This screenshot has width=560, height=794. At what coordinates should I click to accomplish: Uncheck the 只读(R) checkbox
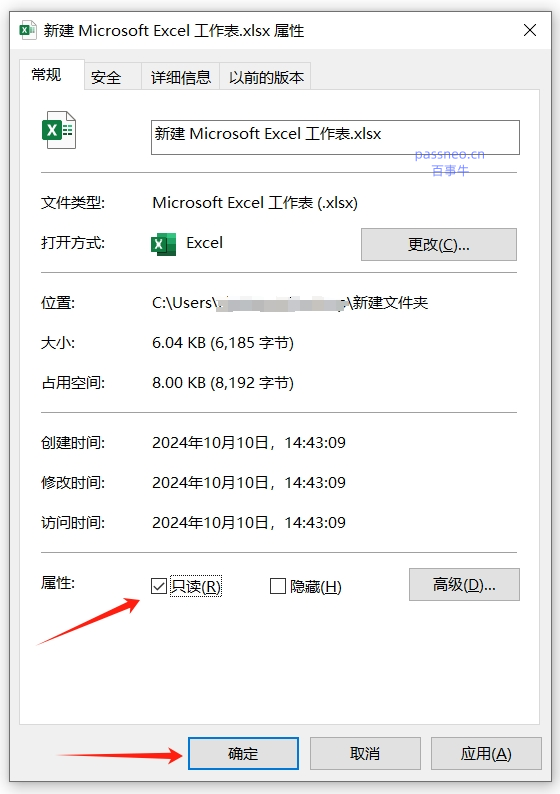tap(158, 586)
